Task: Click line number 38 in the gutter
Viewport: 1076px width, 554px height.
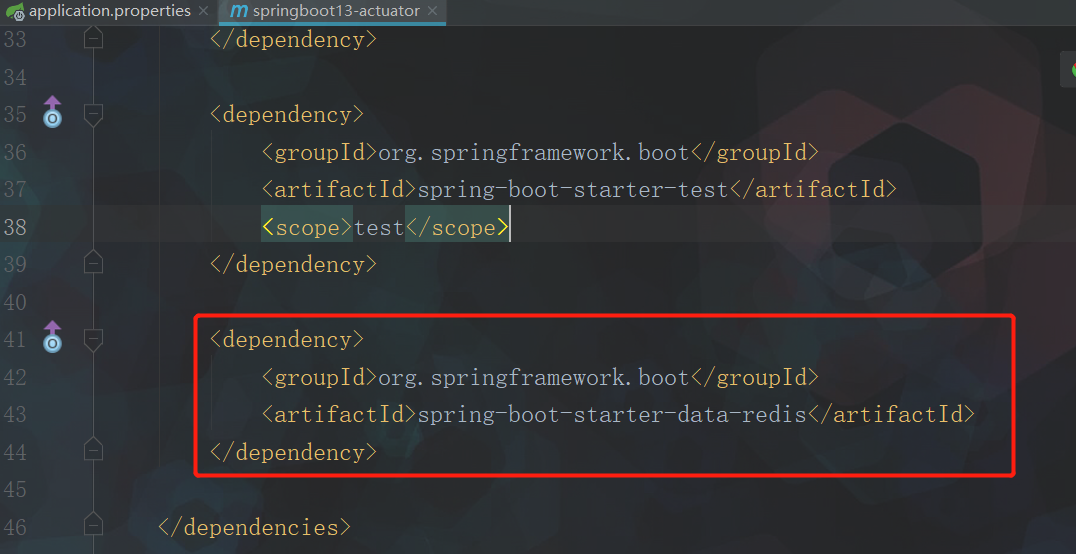Action: (15, 227)
